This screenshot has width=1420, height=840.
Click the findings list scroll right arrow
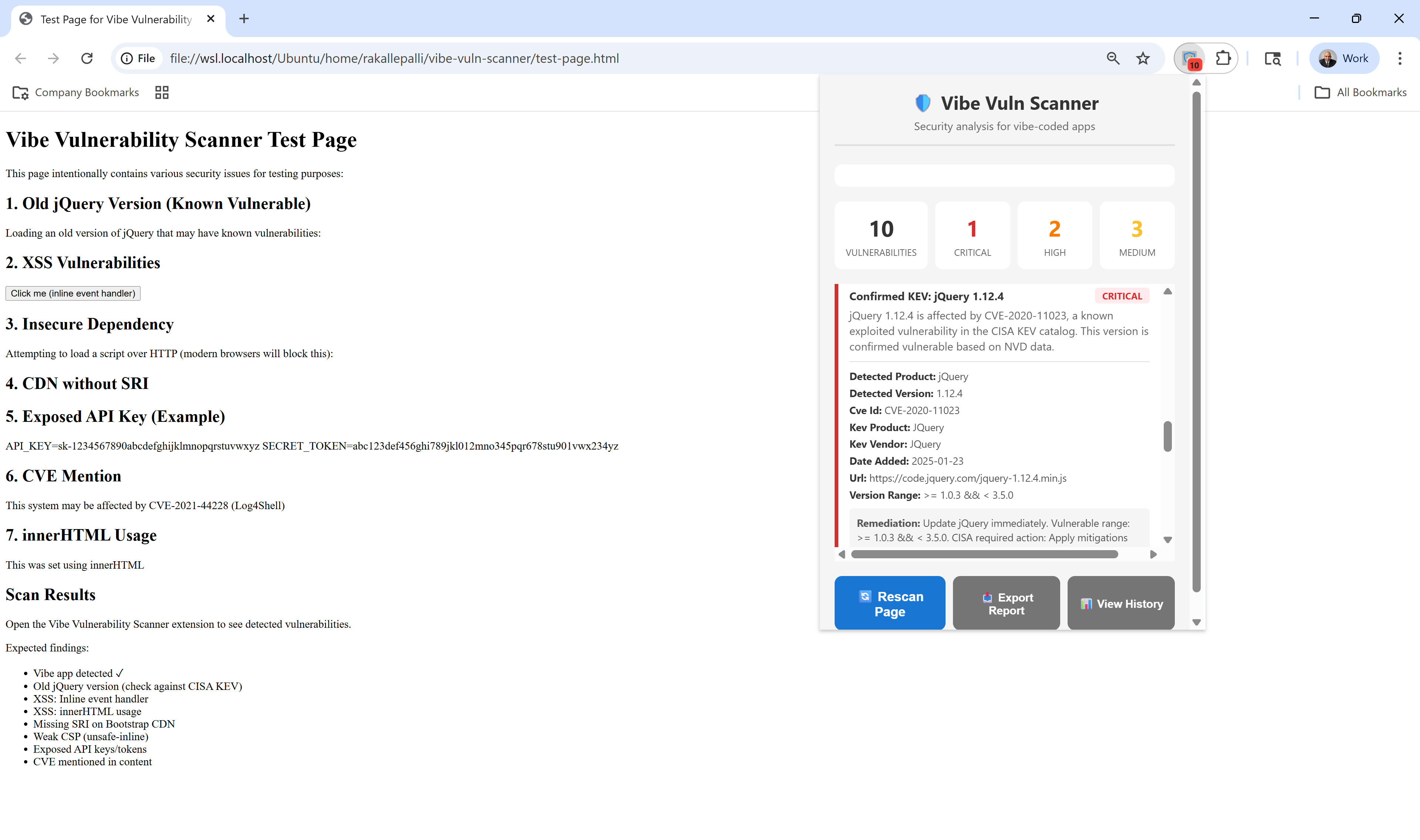1153,555
